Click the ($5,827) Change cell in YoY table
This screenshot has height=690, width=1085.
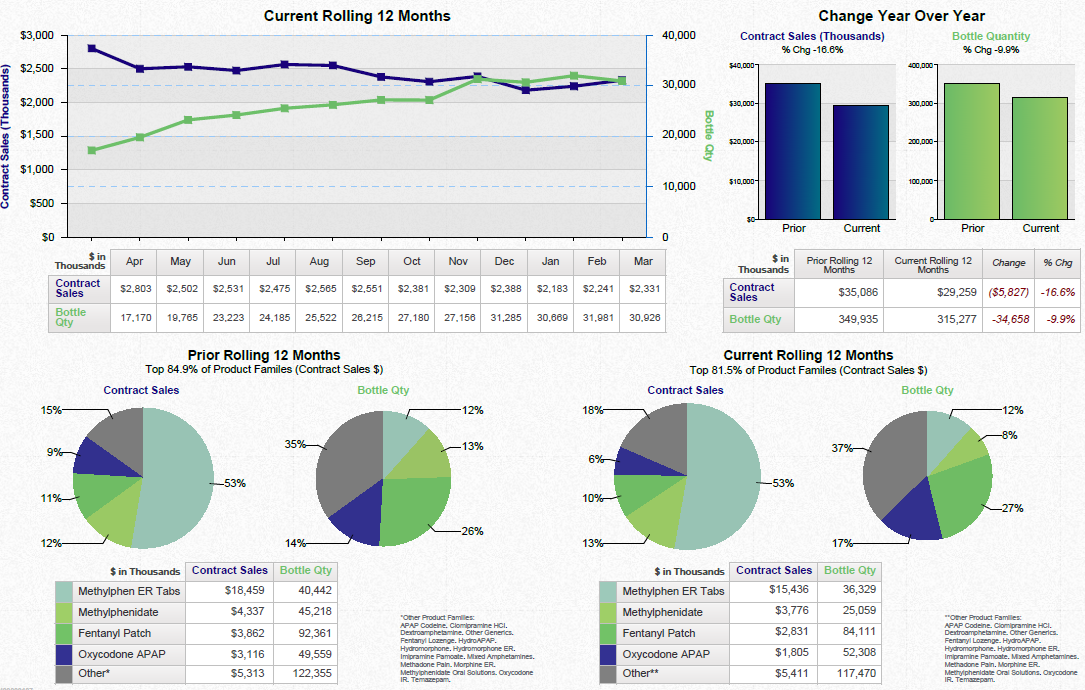pos(1007,292)
